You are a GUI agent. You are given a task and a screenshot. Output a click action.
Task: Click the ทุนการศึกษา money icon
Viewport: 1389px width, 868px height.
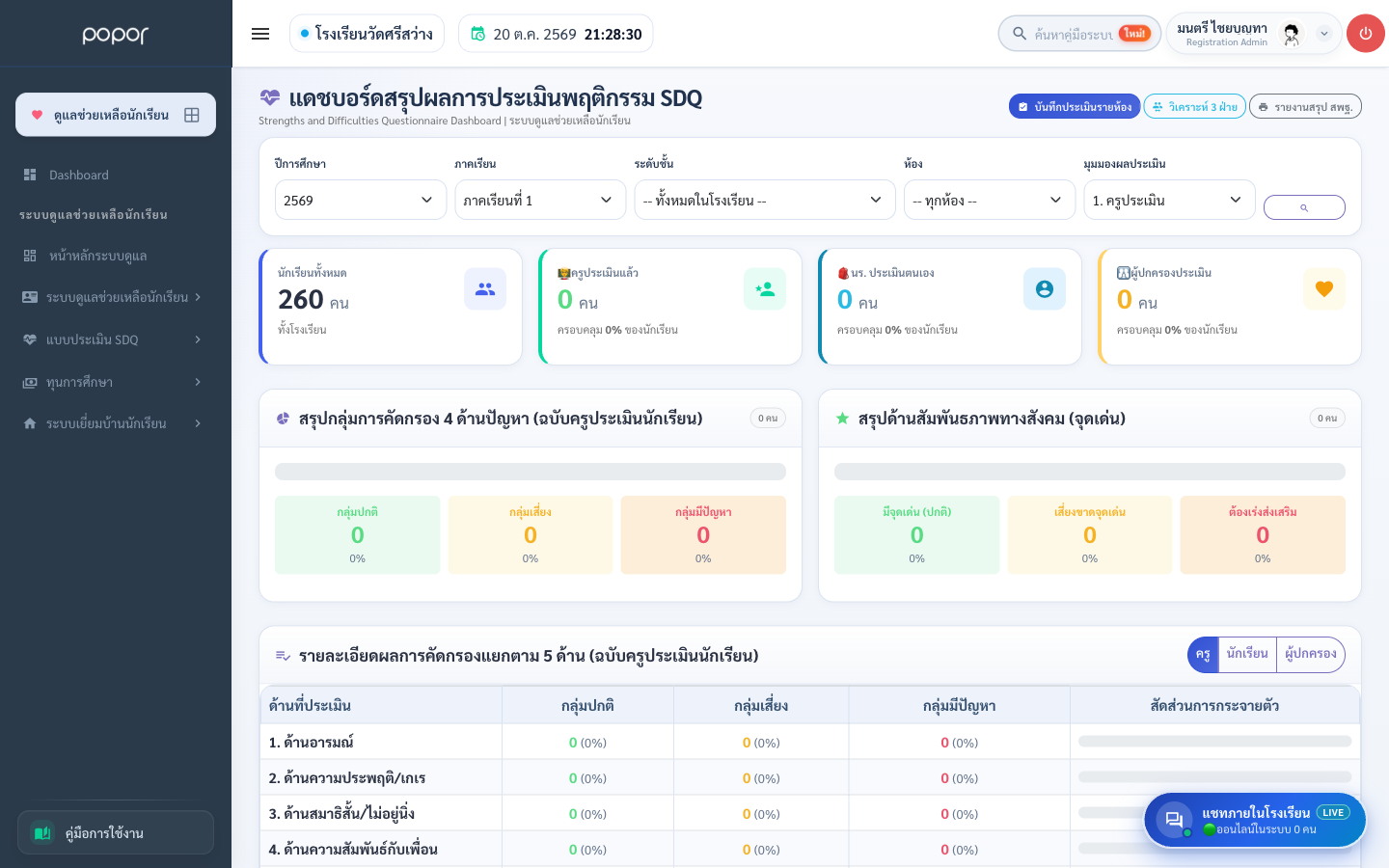point(30,382)
